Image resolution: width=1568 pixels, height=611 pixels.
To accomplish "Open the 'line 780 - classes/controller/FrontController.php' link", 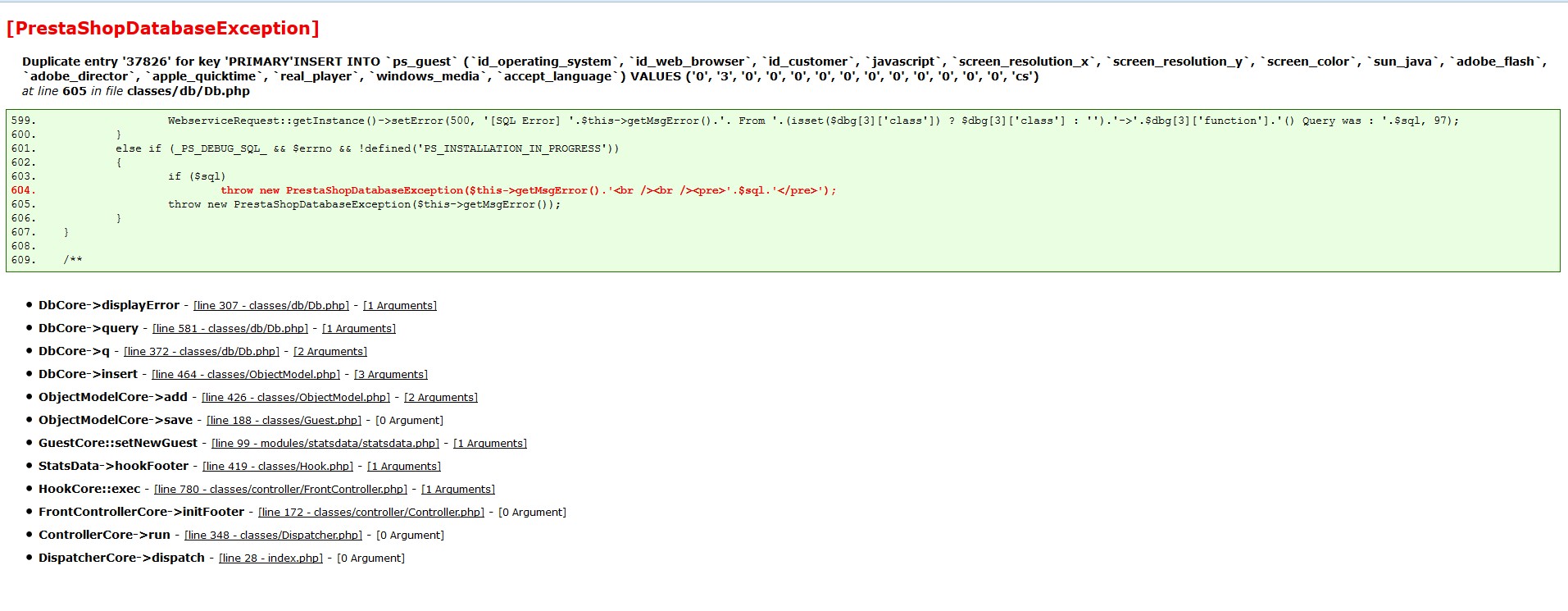I will [281, 489].
